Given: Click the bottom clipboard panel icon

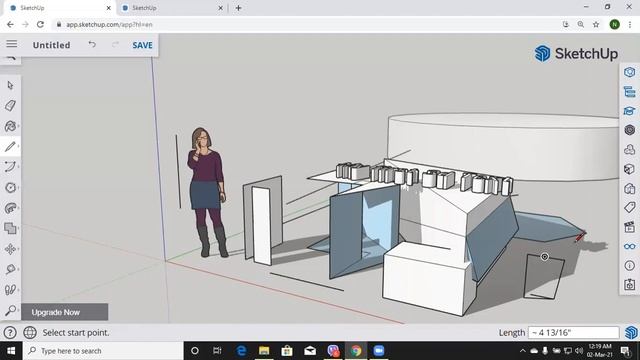Looking at the screenshot, I should (629, 284).
